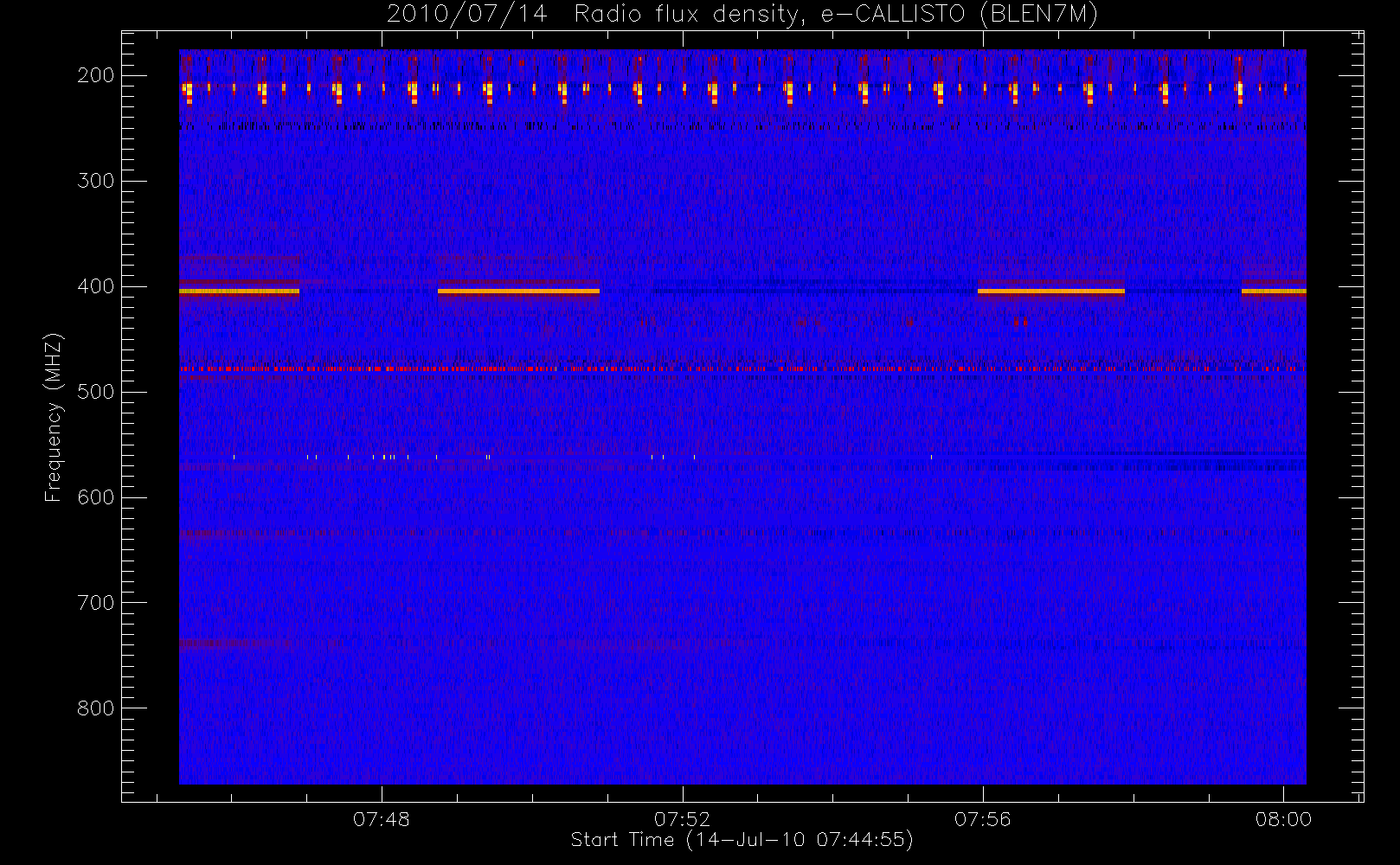Click the 08:00 time tick label
This screenshot has width=1400, height=865.
pyautogui.click(x=1283, y=819)
